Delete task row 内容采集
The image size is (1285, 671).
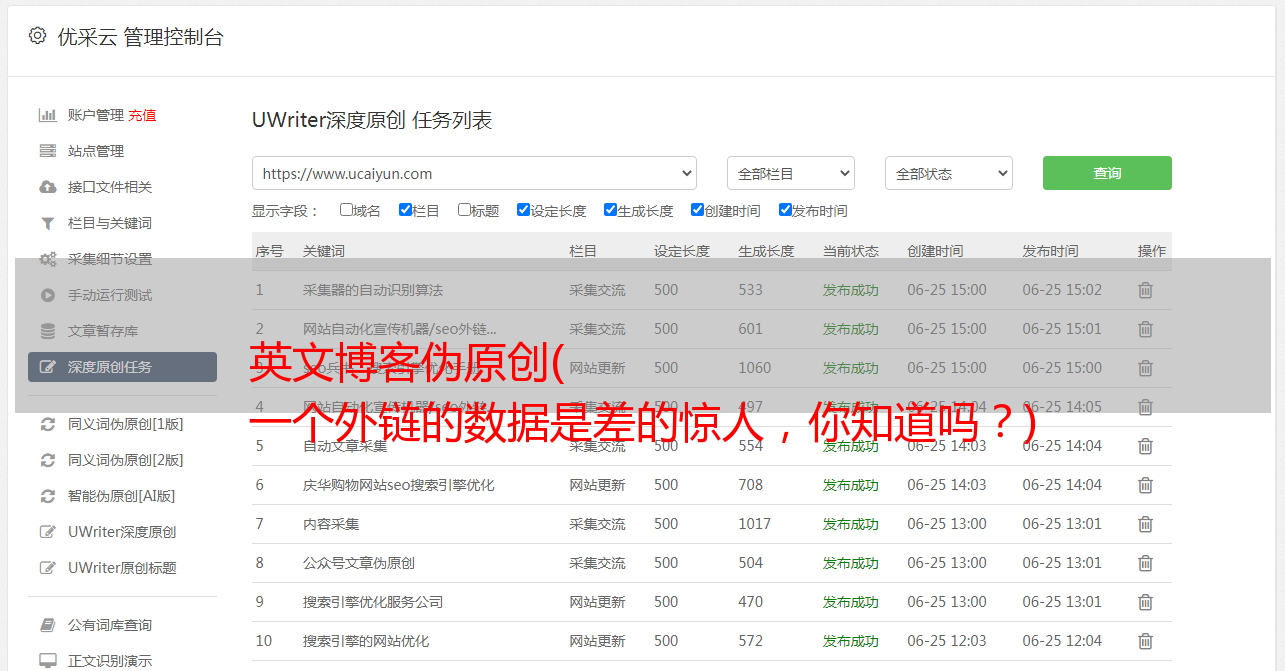click(x=1145, y=524)
